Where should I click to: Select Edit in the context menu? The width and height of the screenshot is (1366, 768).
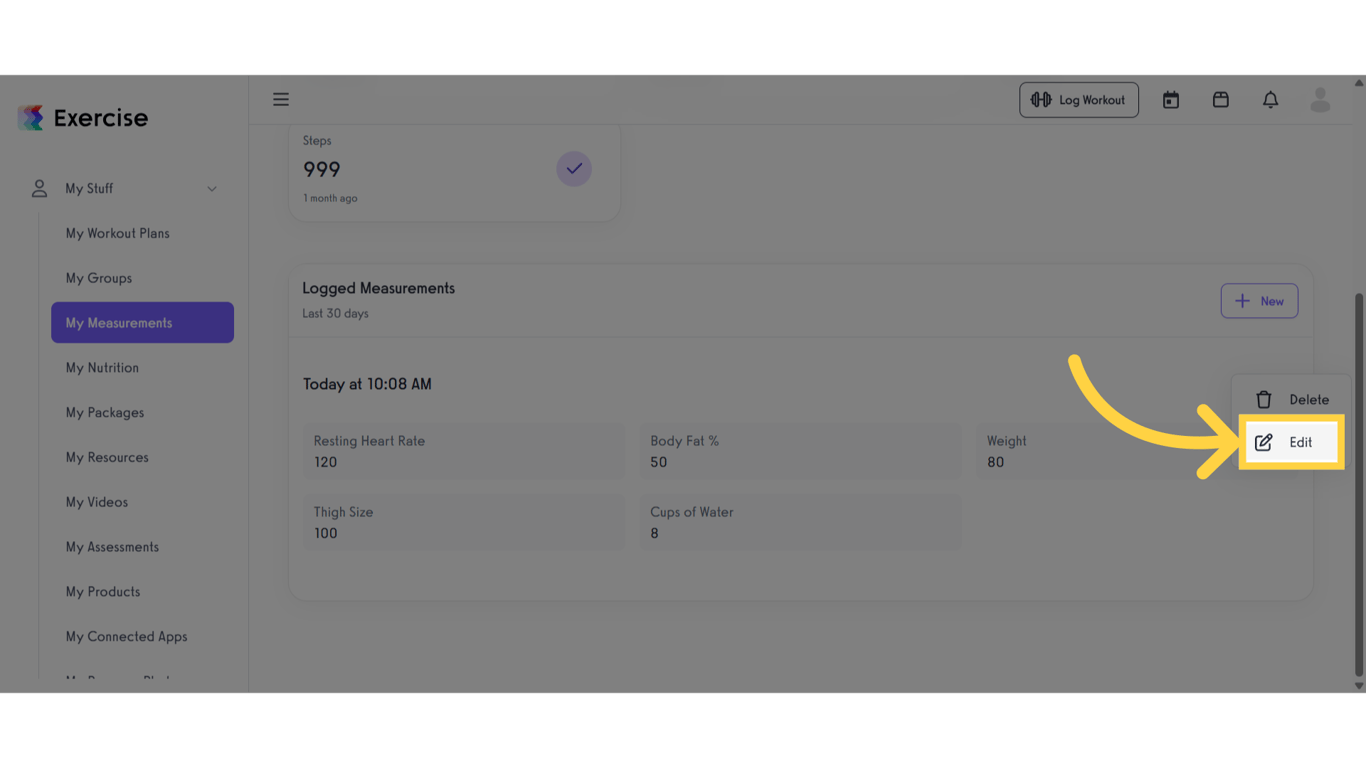click(1300, 442)
